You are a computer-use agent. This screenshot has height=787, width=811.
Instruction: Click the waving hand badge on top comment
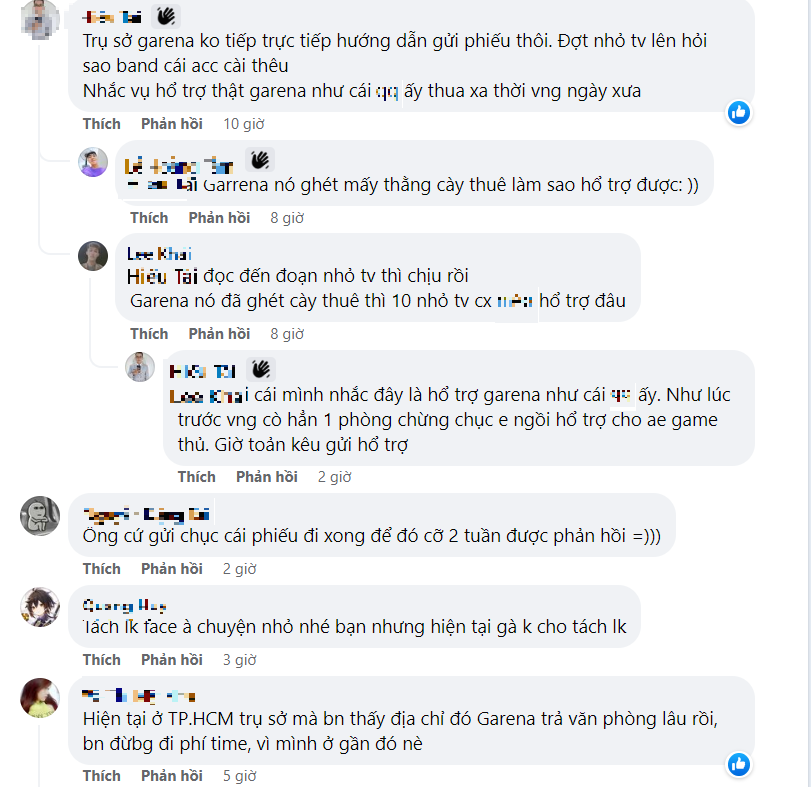[x=166, y=17]
